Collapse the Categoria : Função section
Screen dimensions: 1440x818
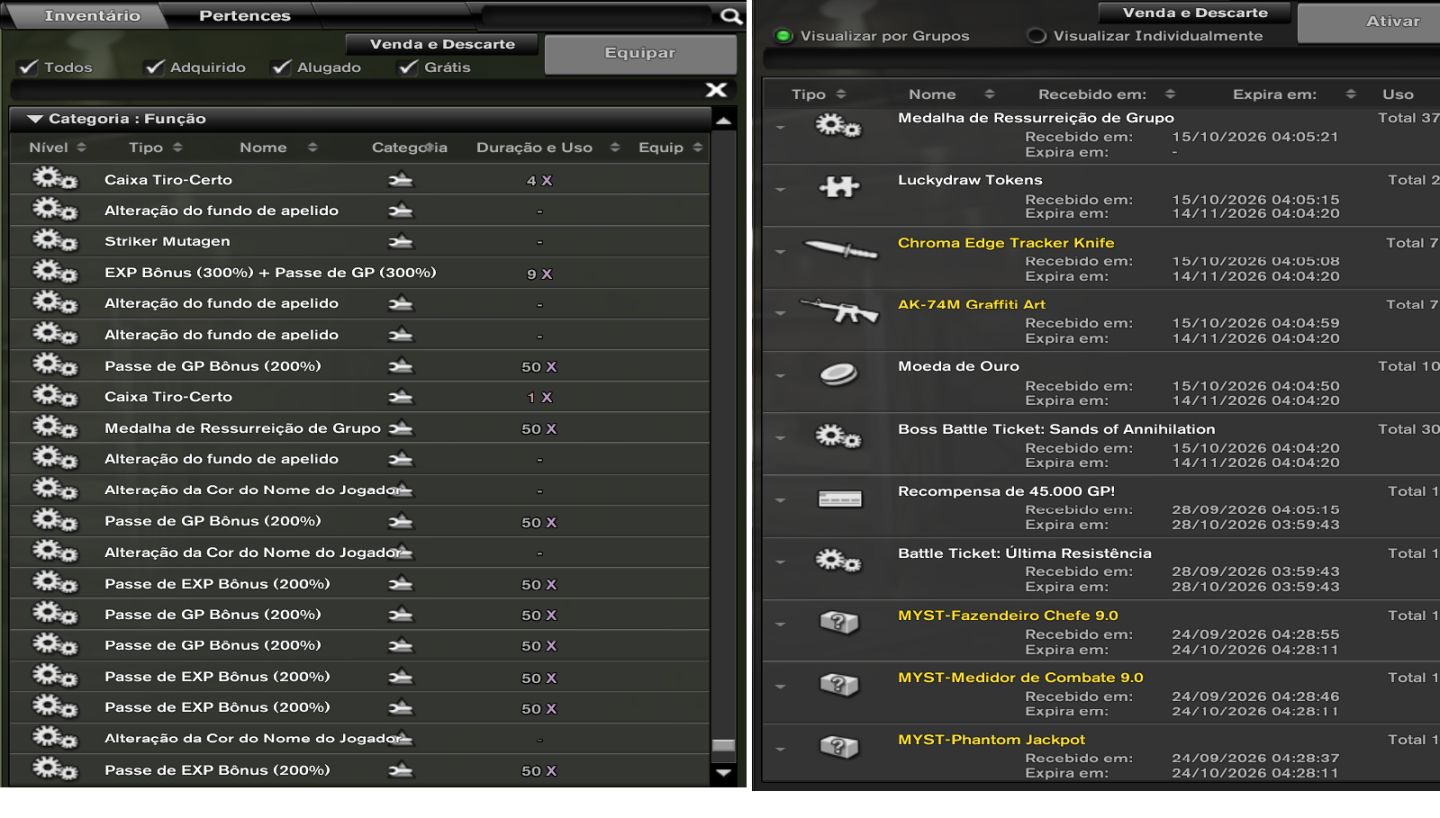pyautogui.click(x=36, y=119)
